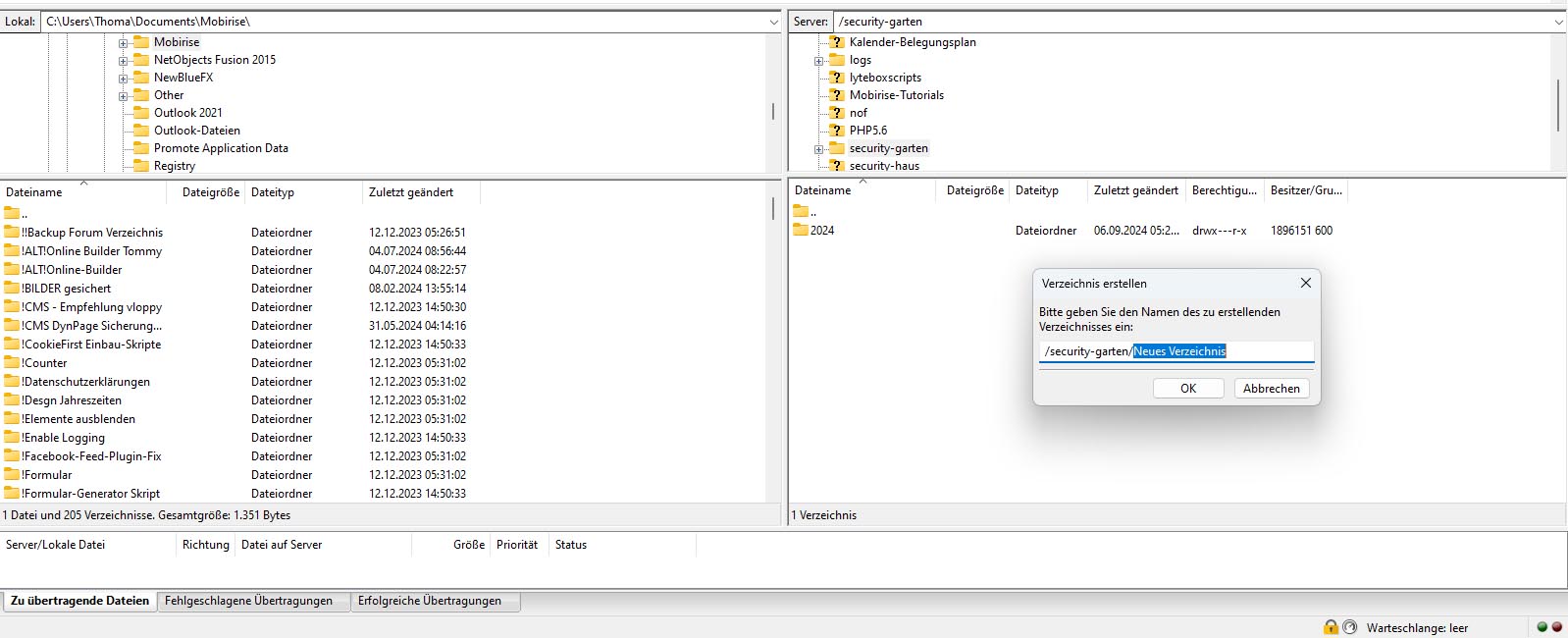
Task: Click the PHP5.6 unknown-folder icon
Action: pos(837,131)
